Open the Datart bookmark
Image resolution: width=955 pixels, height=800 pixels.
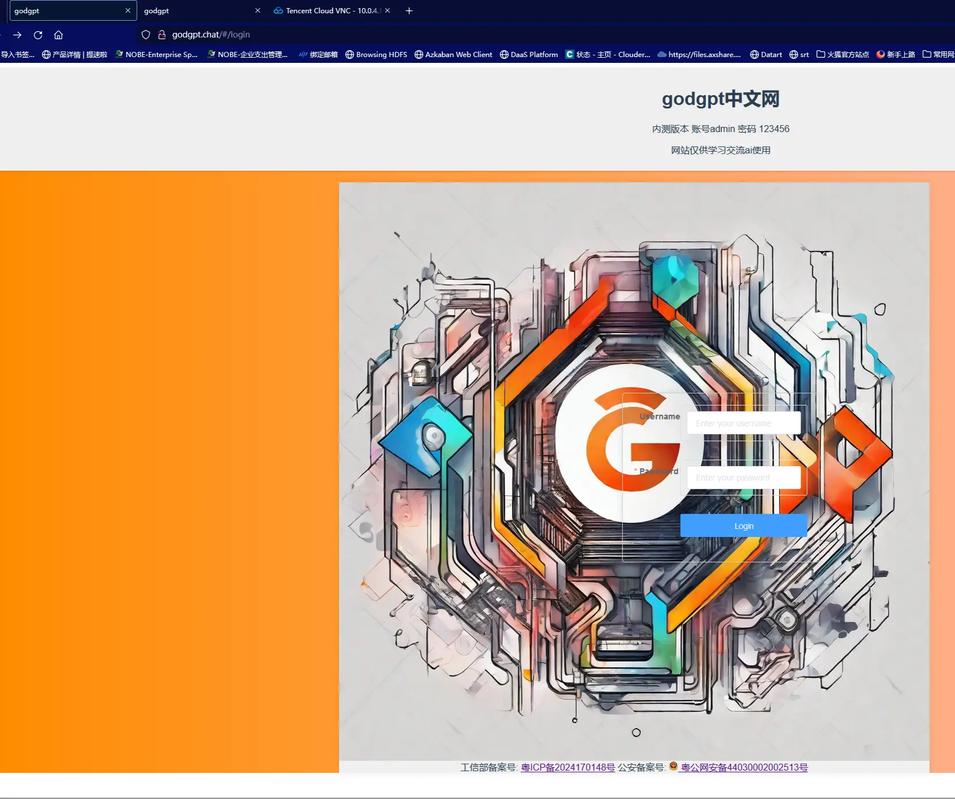coord(766,54)
